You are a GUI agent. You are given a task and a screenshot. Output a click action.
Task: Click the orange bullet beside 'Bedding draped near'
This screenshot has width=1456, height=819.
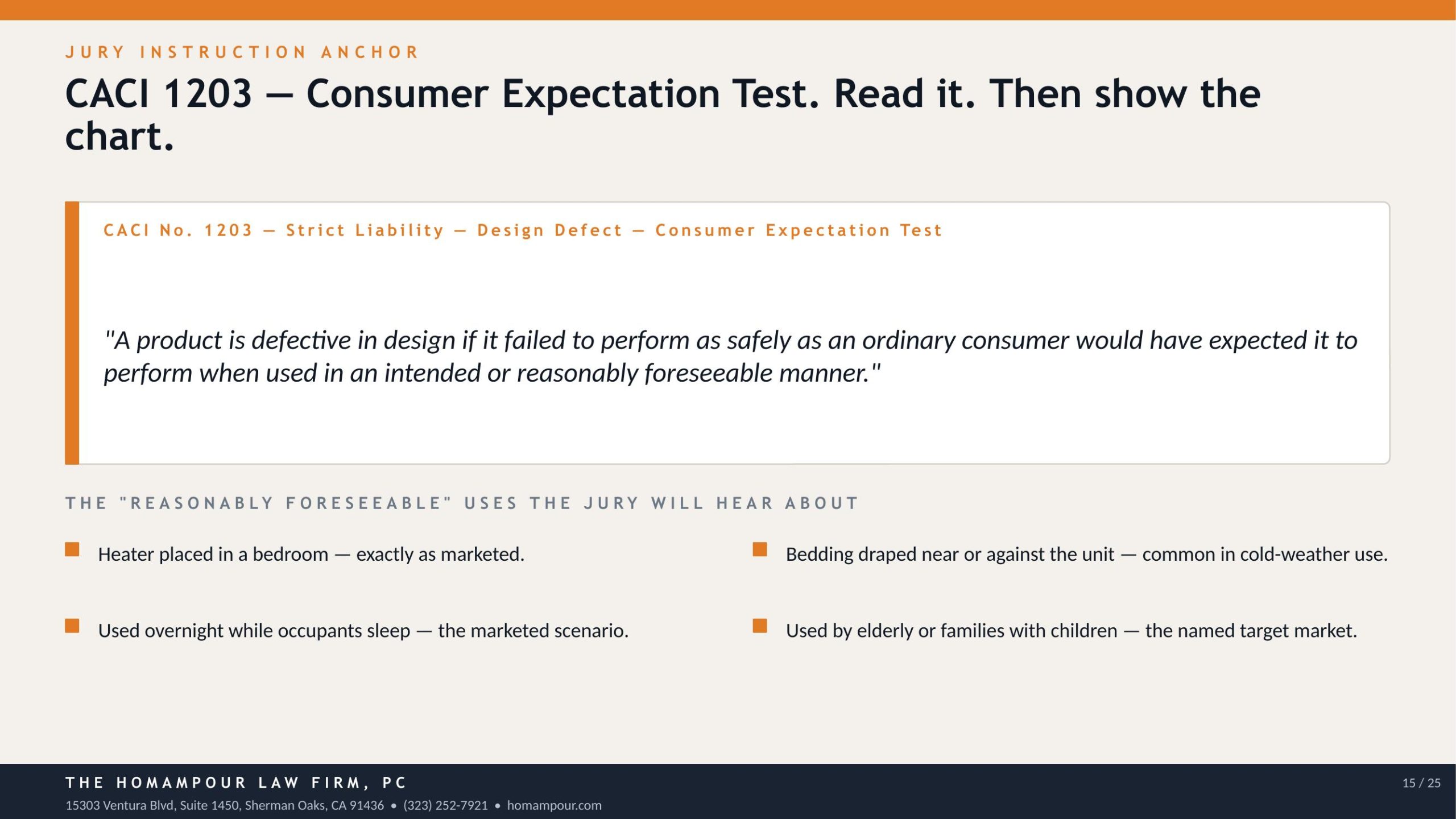pyautogui.click(x=760, y=549)
